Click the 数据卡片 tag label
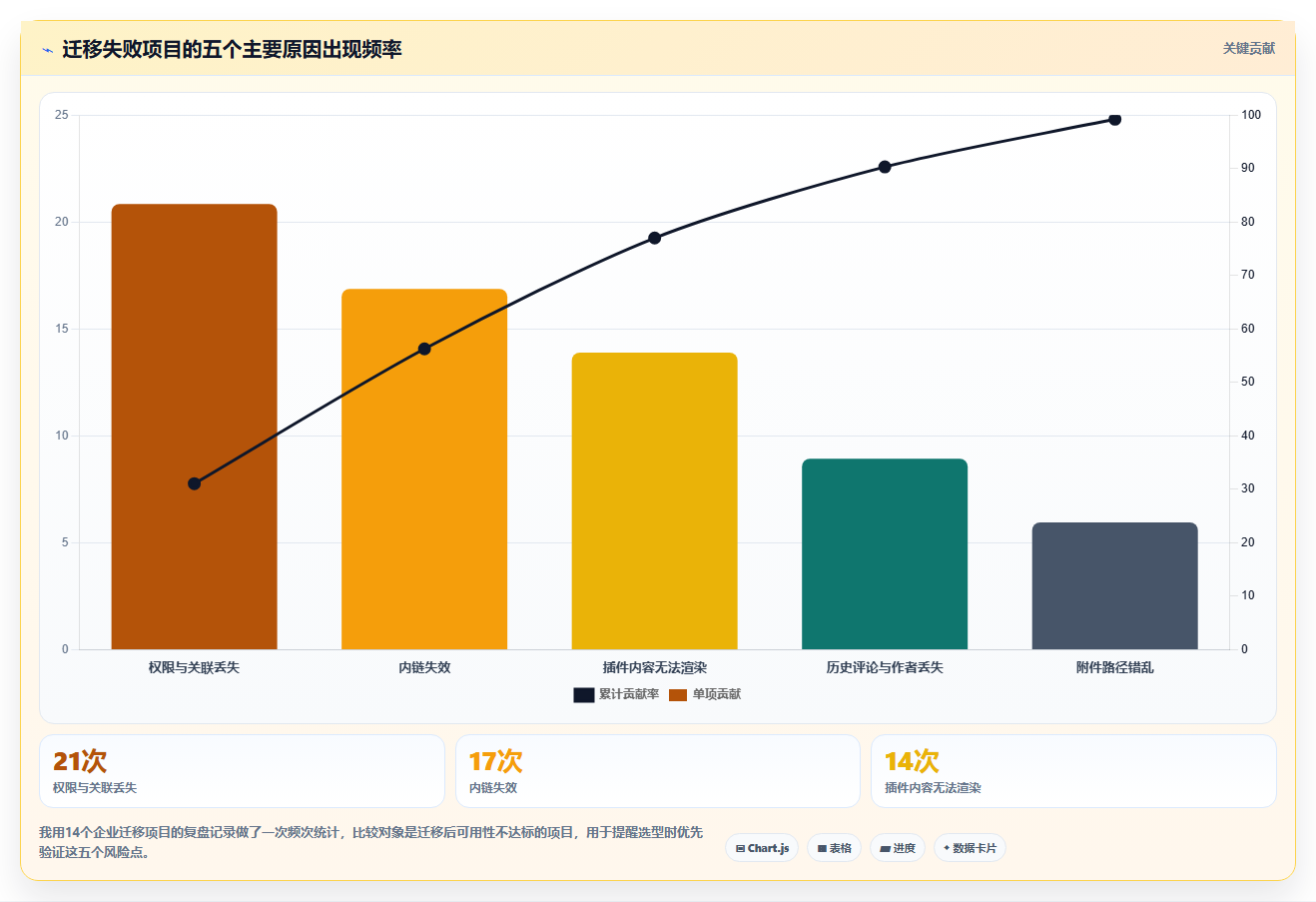The height and width of the screenshot is (902, 1316). pyautogui.click(x=975, y=848)
